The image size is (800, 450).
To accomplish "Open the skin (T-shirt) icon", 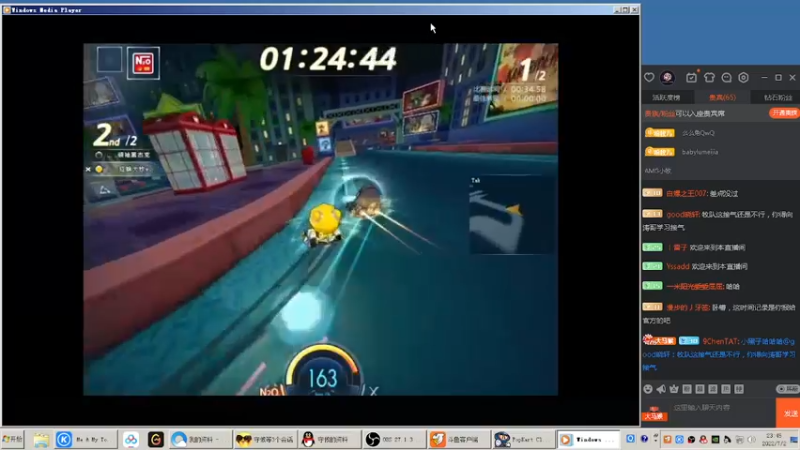I will pyautogui.click(x=709, y=78).
